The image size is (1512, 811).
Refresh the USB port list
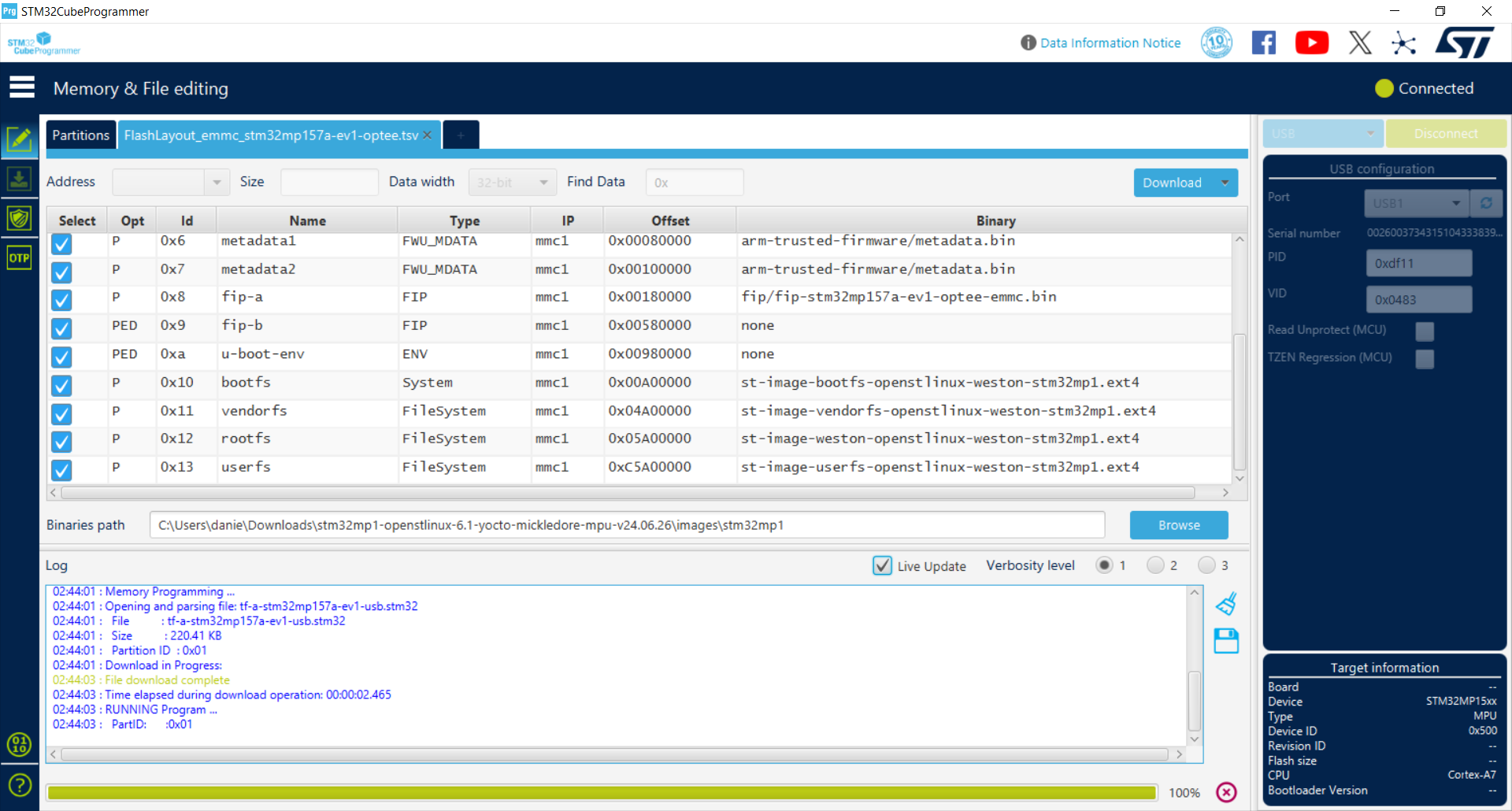tap(1487, 203)
